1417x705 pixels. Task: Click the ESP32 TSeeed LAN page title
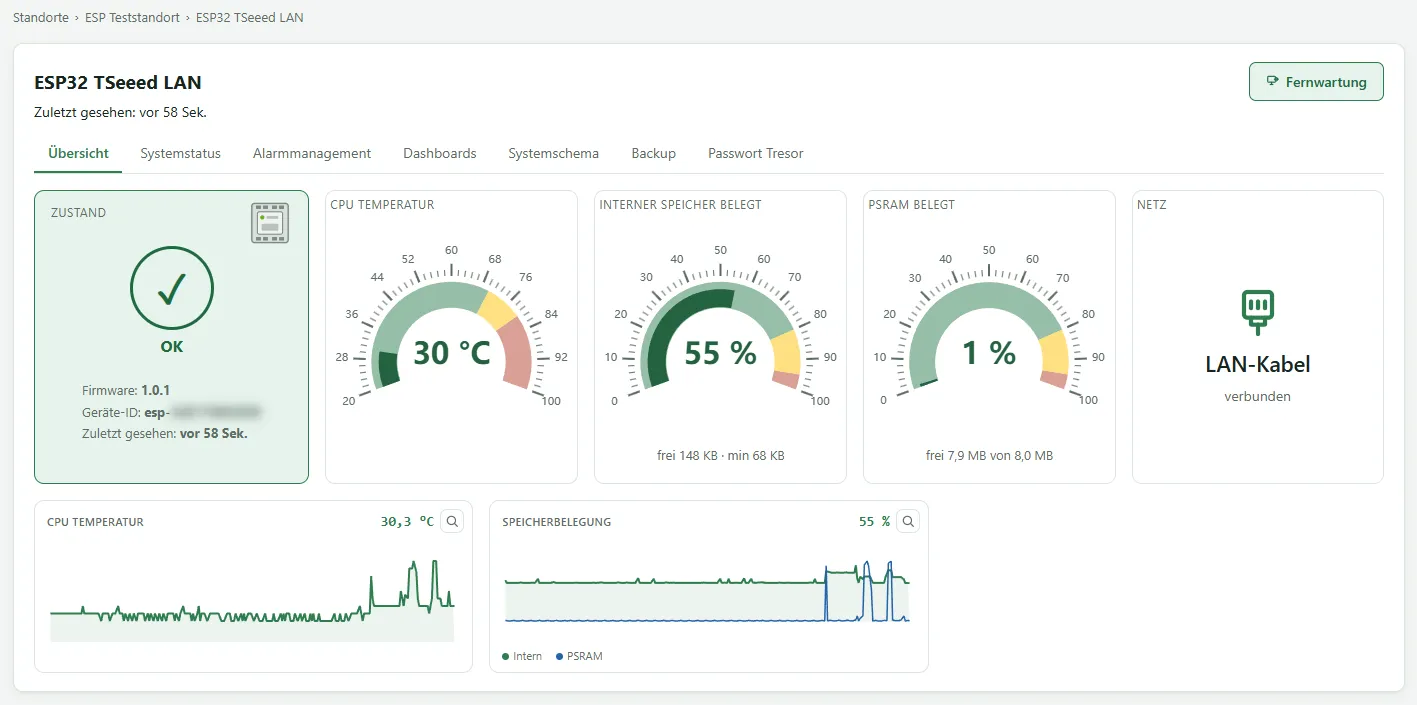118,82
